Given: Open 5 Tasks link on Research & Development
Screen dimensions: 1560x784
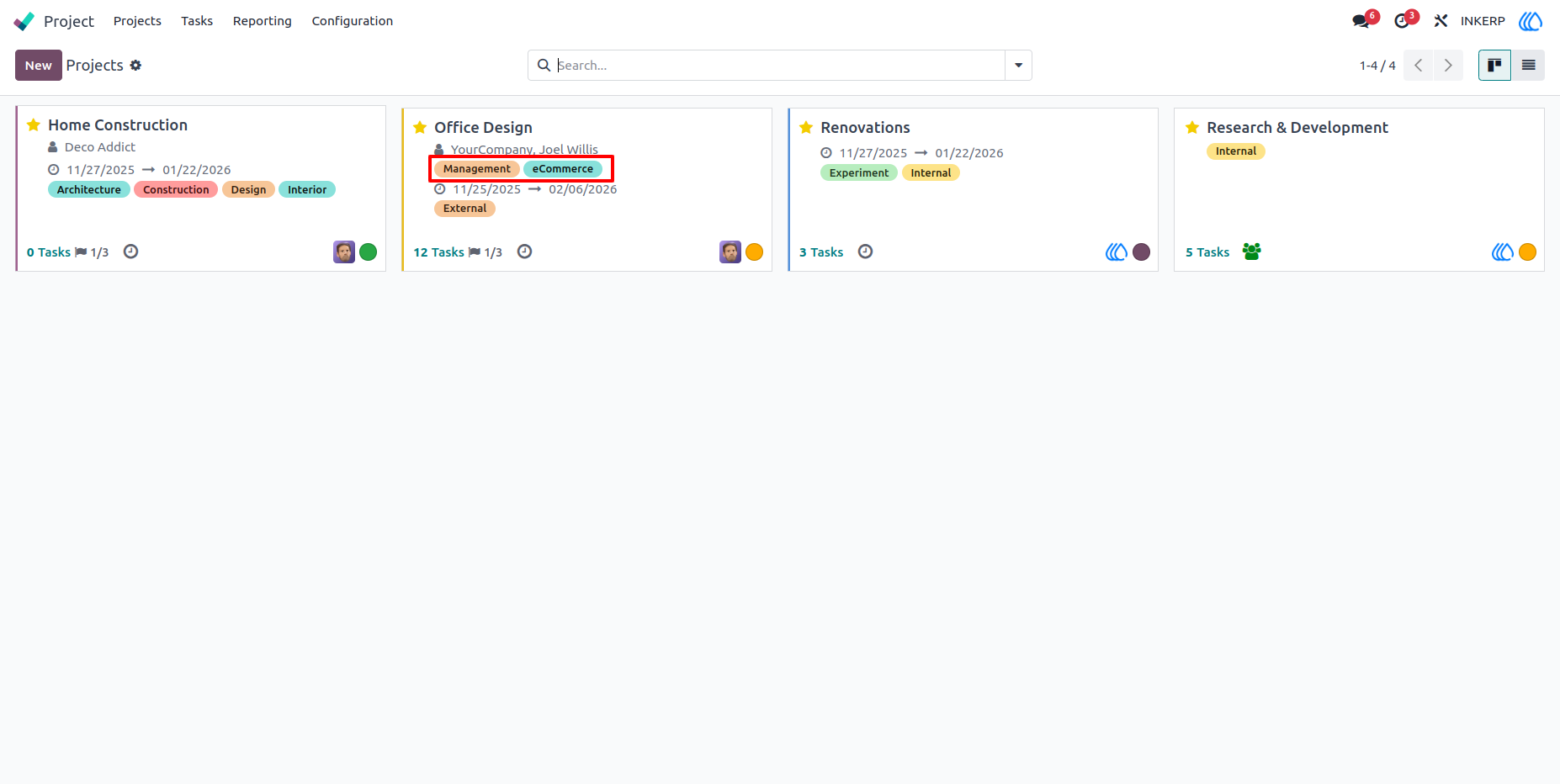Looking at the screenshot, I should pyautogui.click(x=1207, y=252).
